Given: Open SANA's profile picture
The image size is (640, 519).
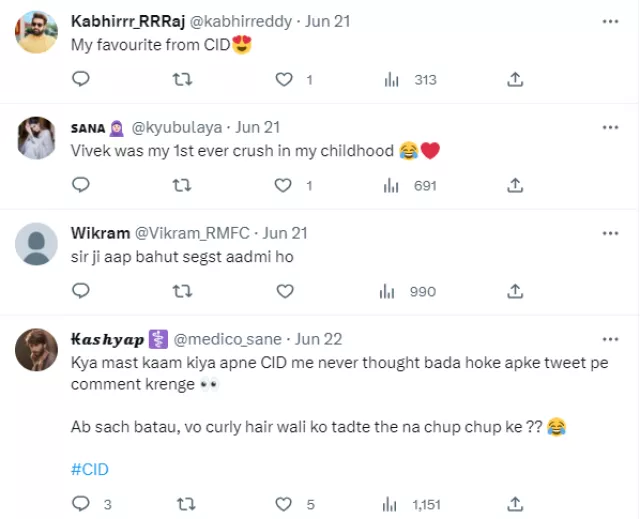Looking at the screenshot, I should (38, 139).
